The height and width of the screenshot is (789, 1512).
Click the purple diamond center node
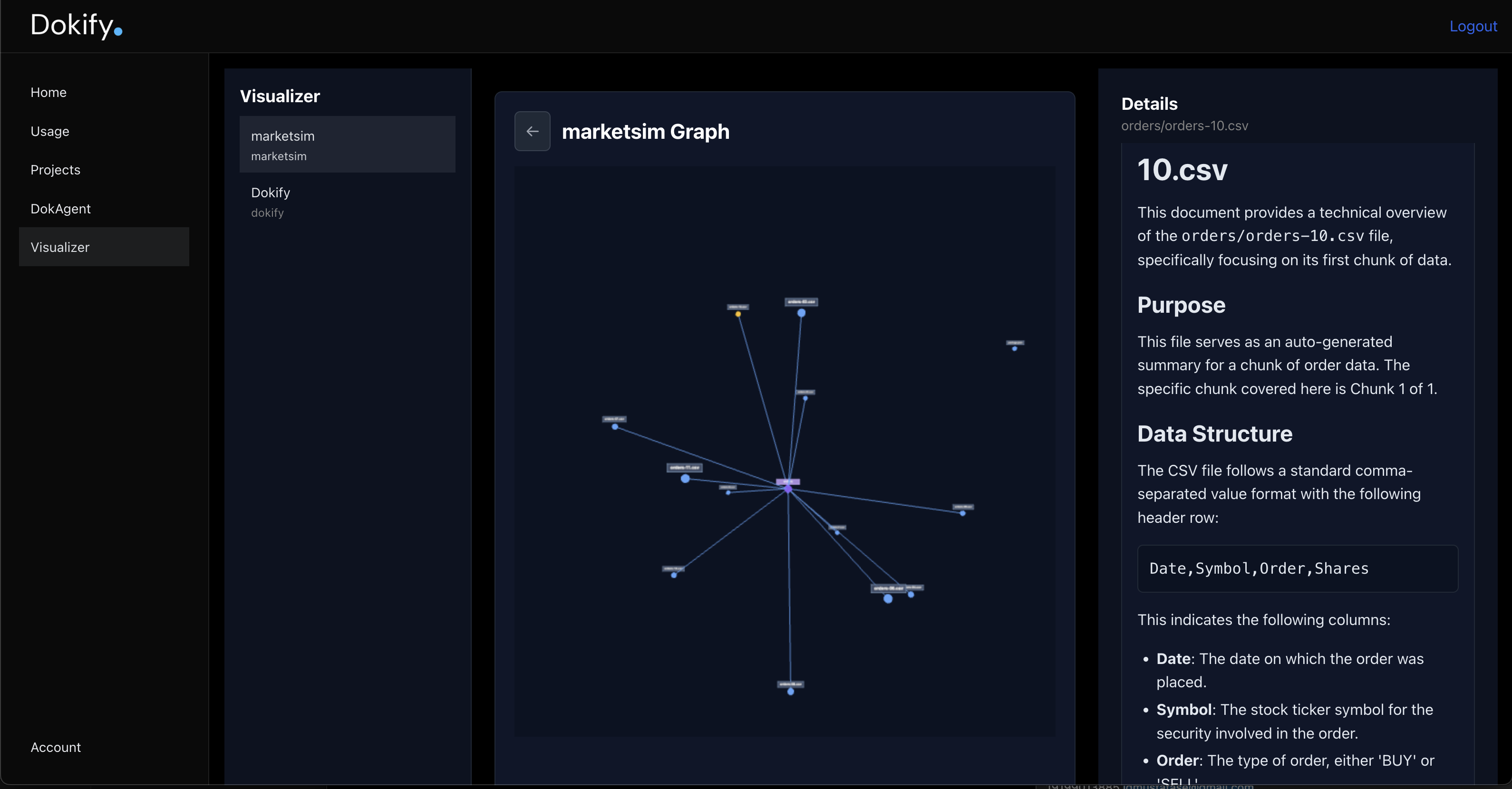click(788, 489)
